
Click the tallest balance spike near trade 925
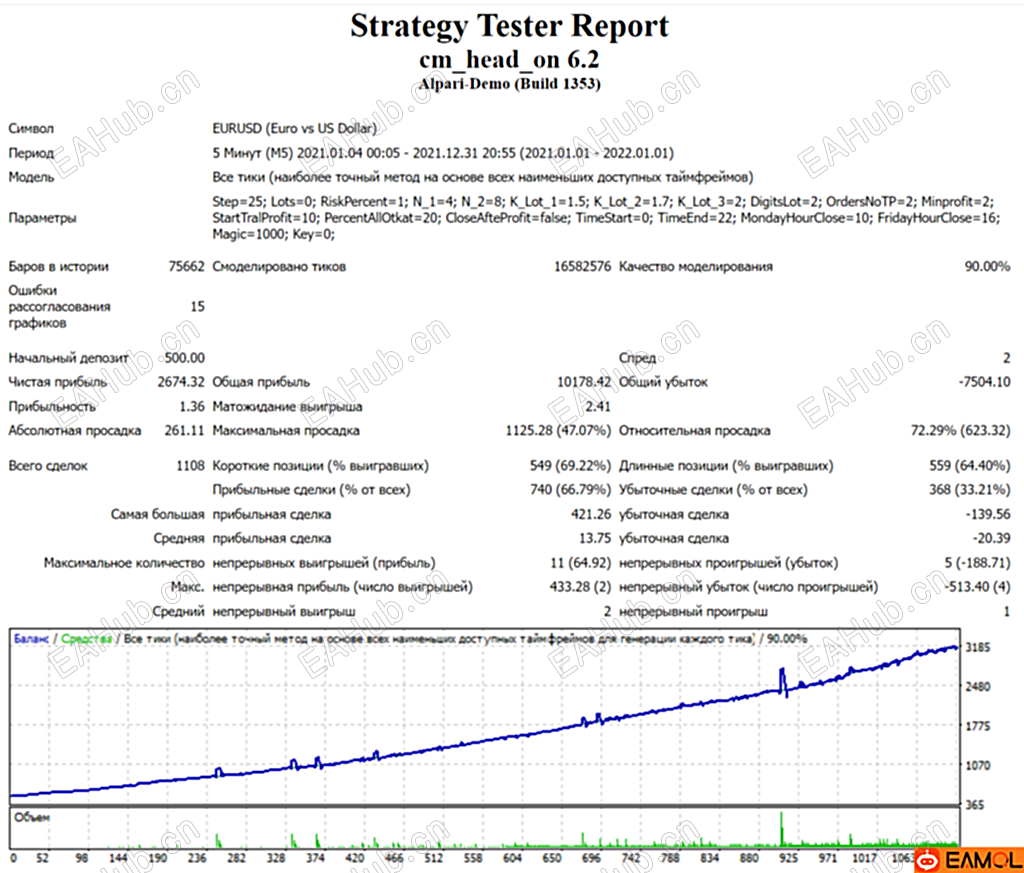tap(782, 681)
